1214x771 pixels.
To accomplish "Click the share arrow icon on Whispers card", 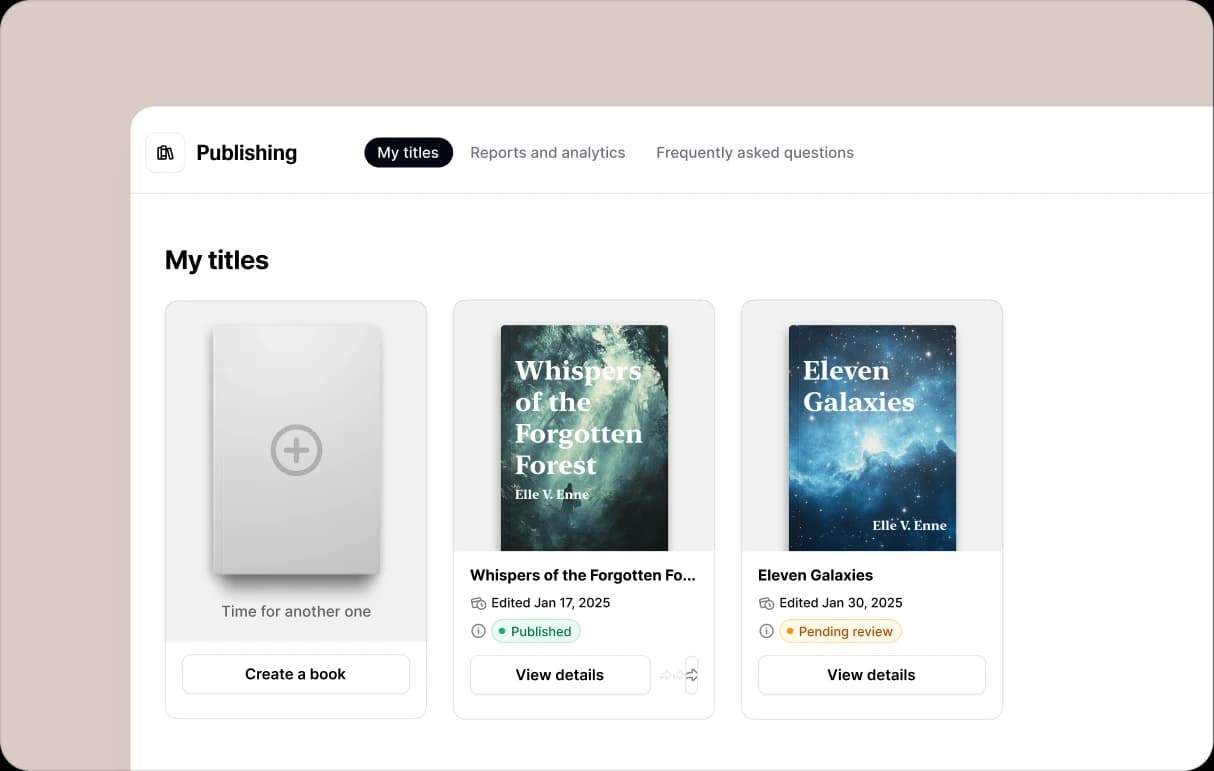I will pyautogui.click(x=691, y=675).
